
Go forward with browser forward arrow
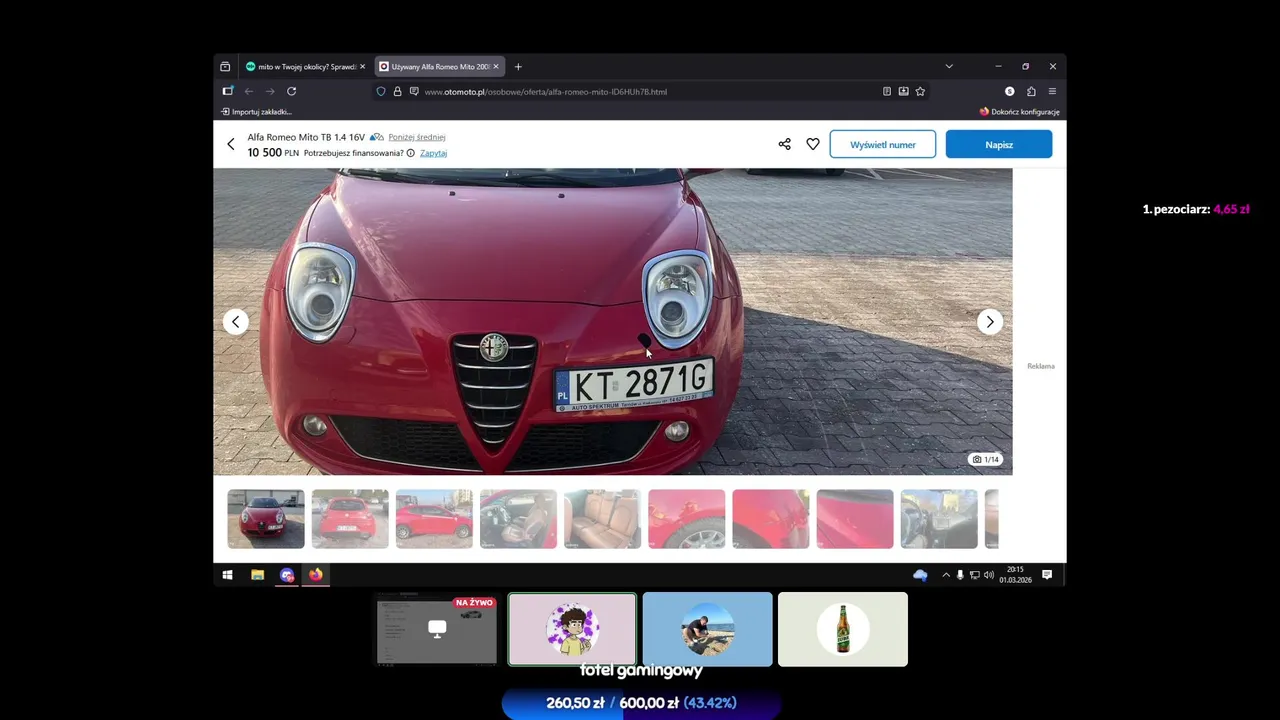[x=270, y=91]
